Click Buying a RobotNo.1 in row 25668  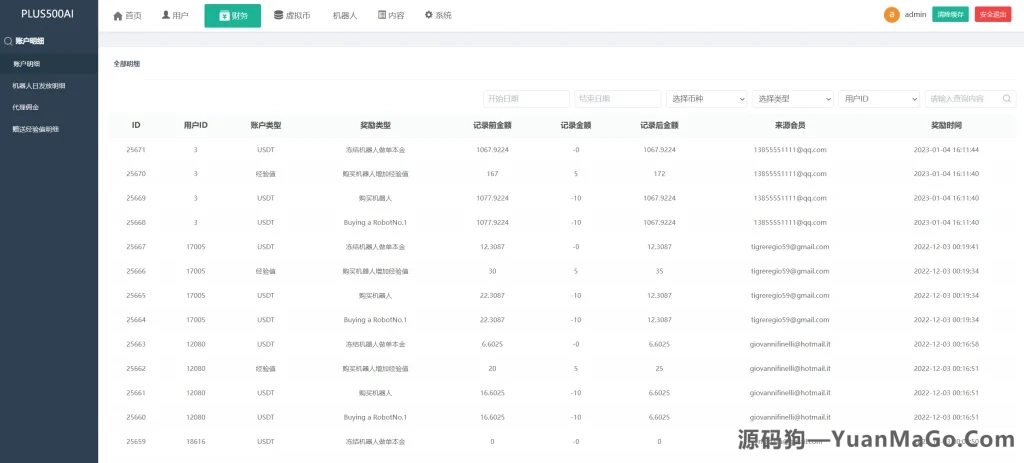(x=376, y=223)
